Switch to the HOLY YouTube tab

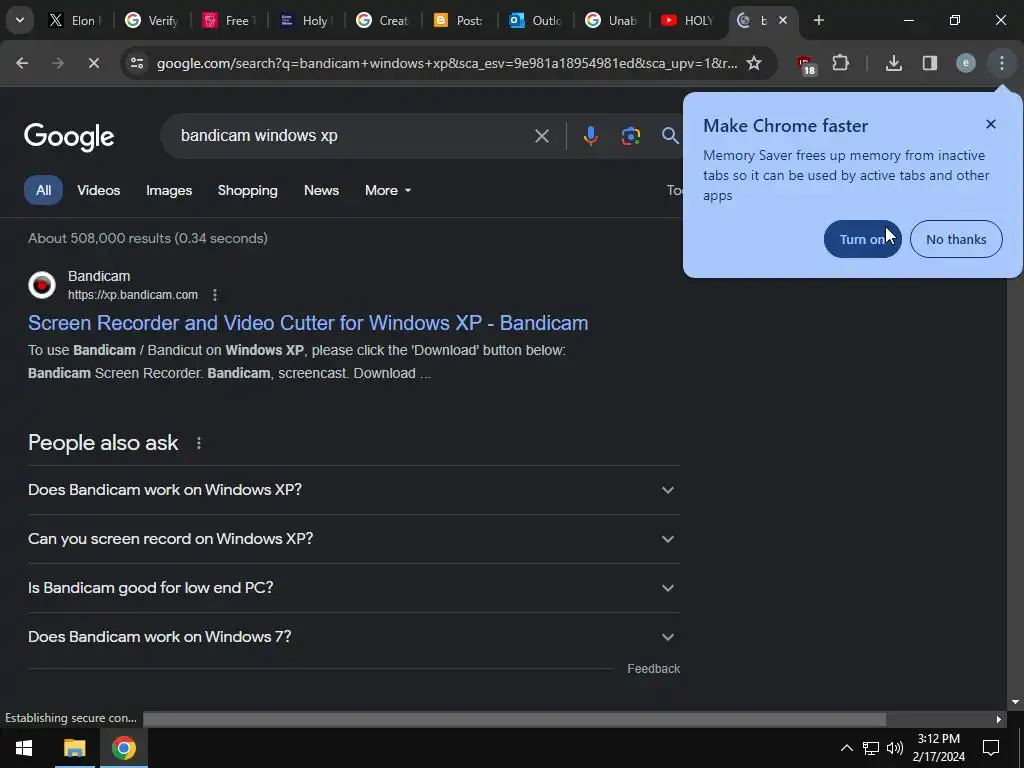tap(688, 20)
